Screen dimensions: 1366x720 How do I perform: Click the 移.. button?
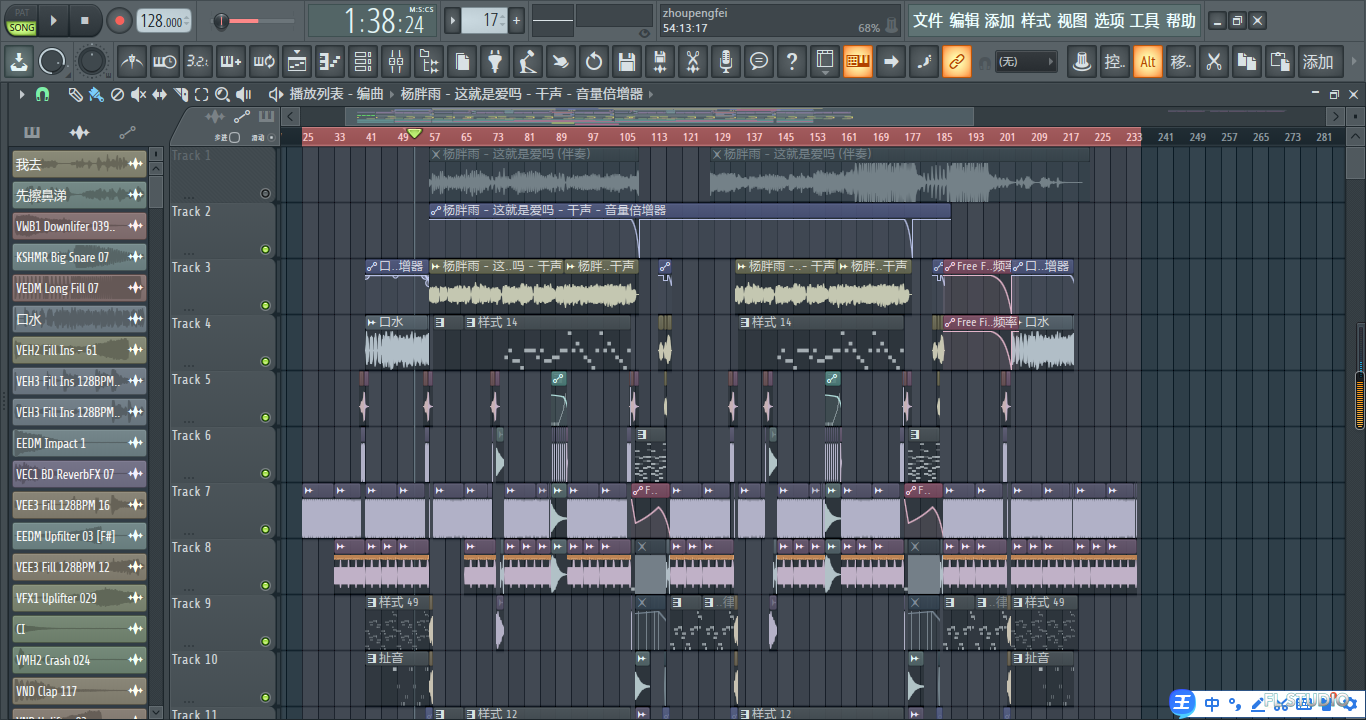coord(1181,62)
